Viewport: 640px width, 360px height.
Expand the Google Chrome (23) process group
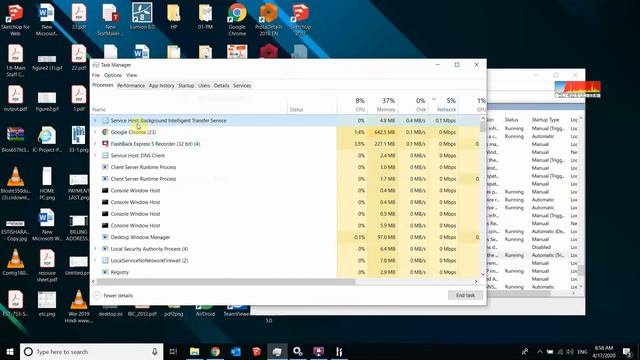96,132
